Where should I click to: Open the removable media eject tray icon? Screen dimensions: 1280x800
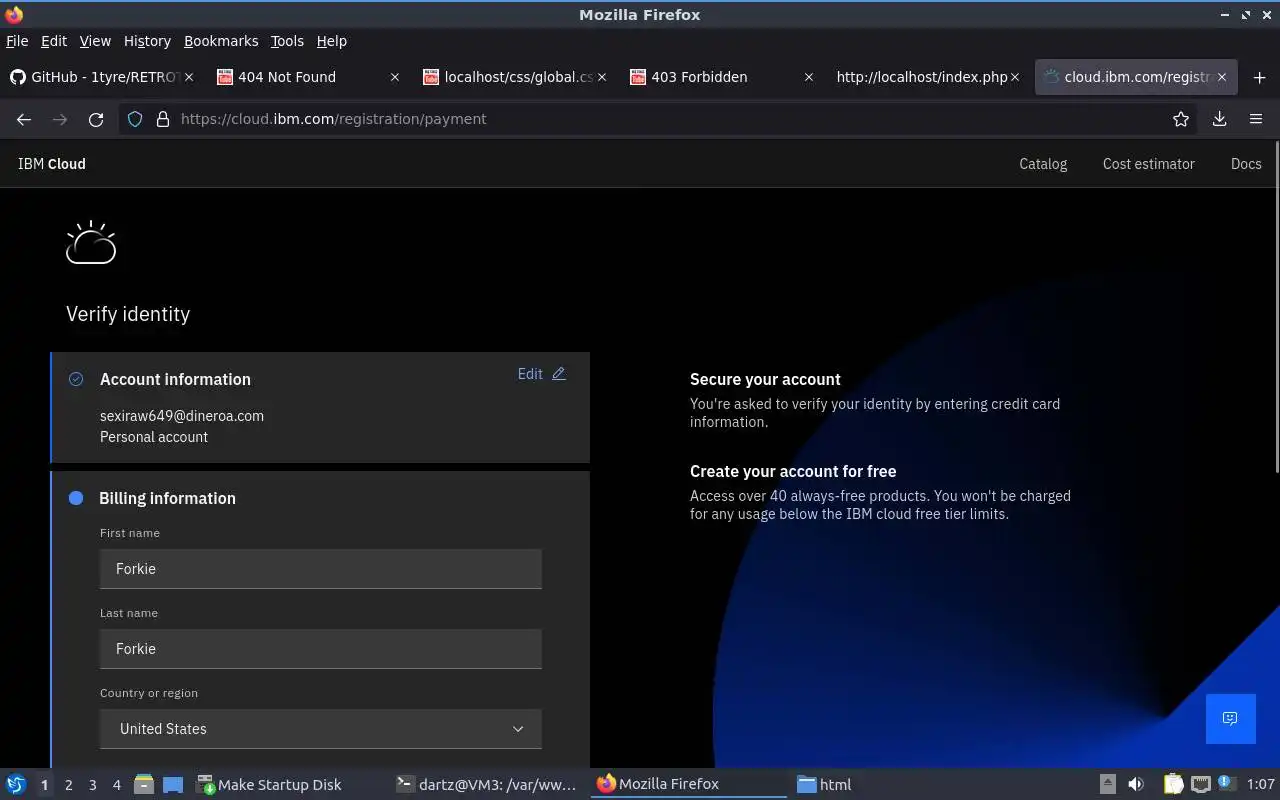[x=1108, y=784]
